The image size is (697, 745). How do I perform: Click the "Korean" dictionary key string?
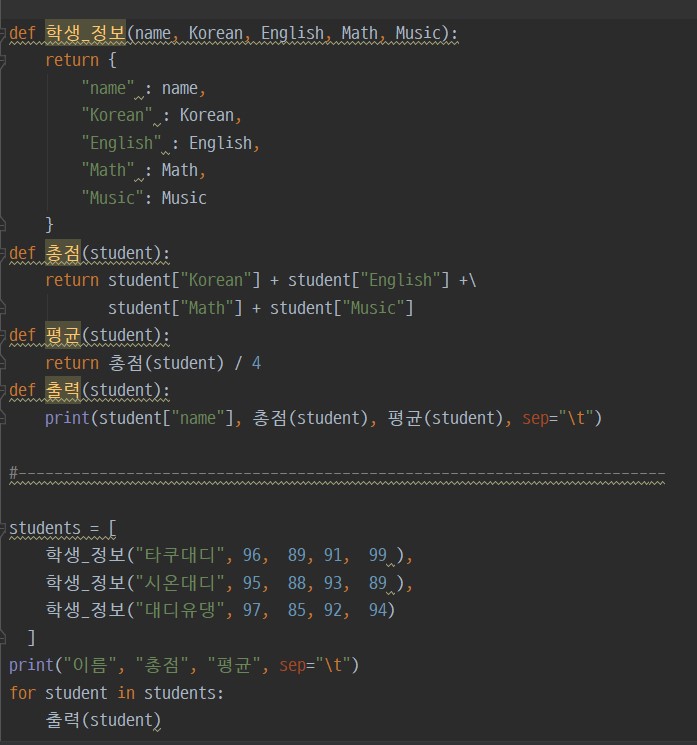117,115
